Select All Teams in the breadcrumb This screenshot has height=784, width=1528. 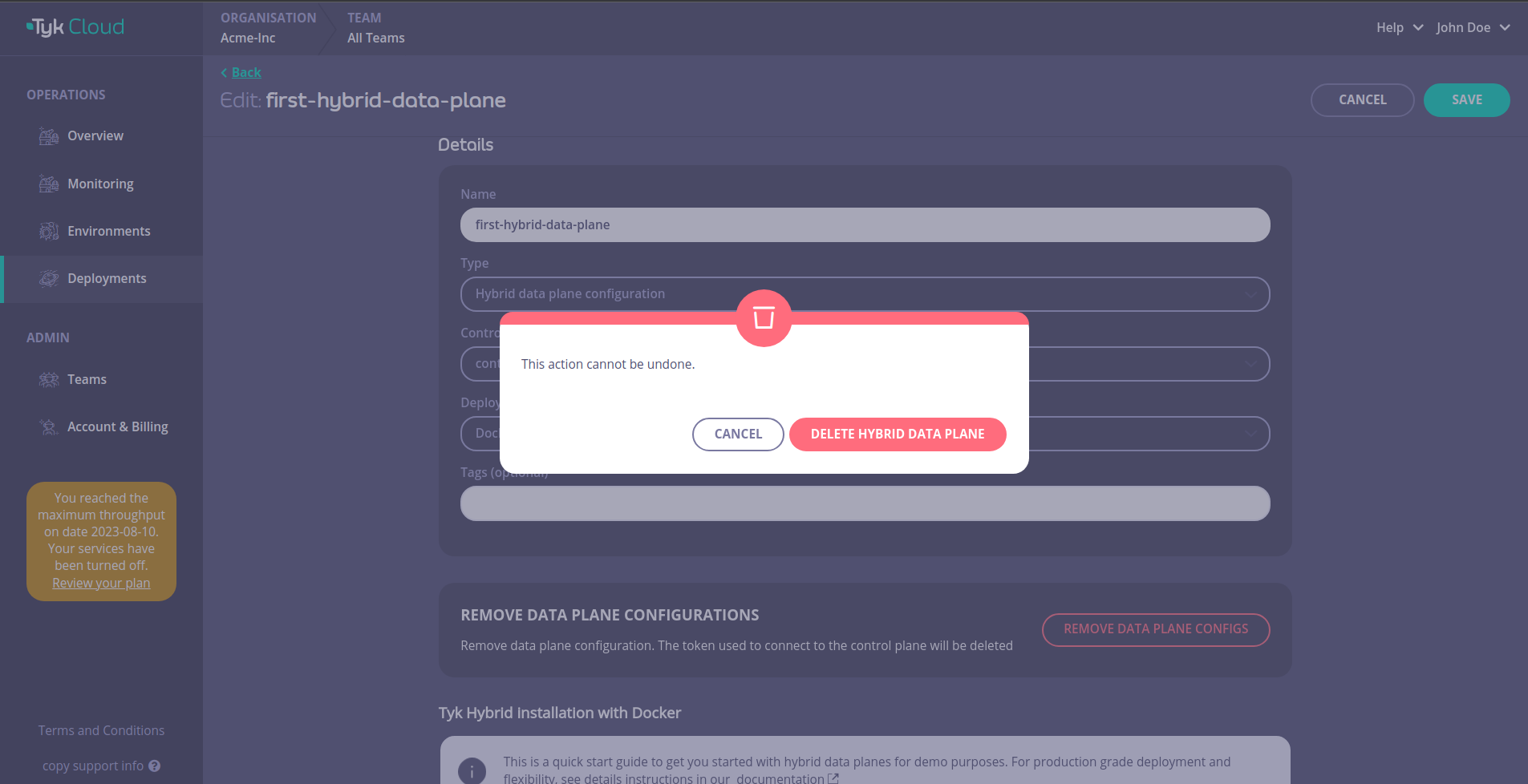point(375,37)
